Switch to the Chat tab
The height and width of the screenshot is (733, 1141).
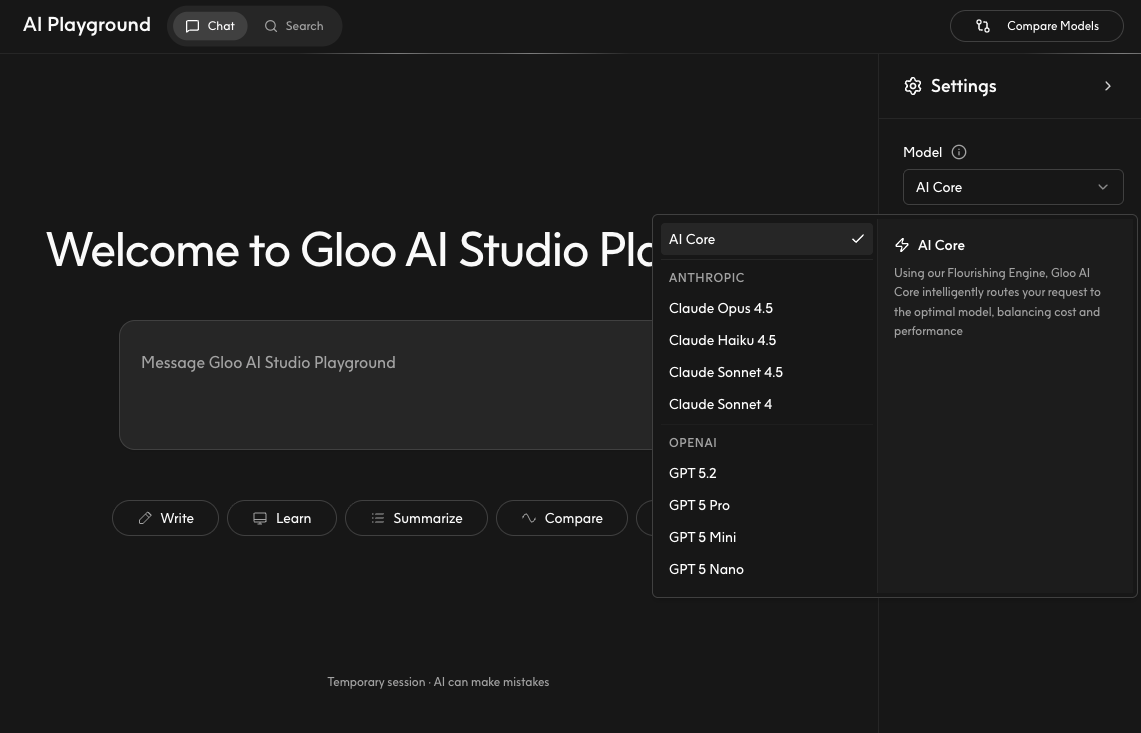210,26
